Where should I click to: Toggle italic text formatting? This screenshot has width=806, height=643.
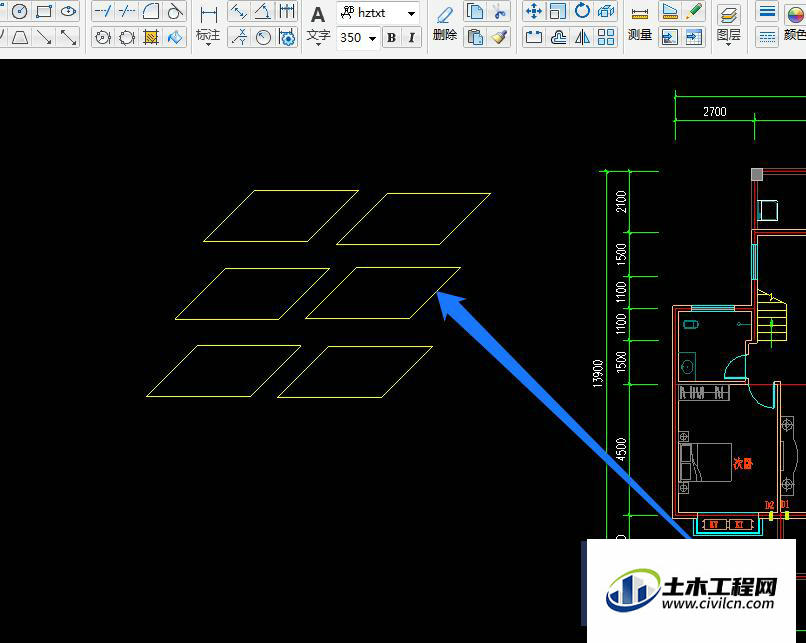click(x=411, y=38)
